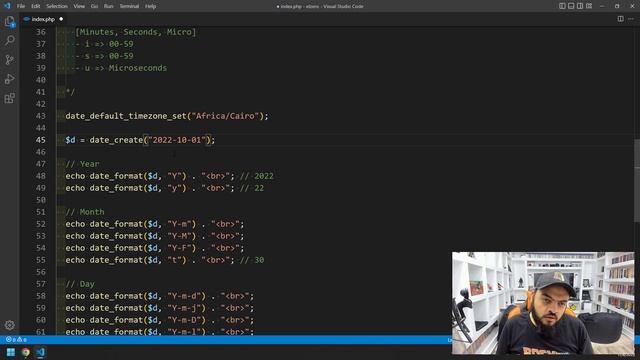Click the VS Code logo in title bar
Viewport: 640px width, 360px height.
7,6
